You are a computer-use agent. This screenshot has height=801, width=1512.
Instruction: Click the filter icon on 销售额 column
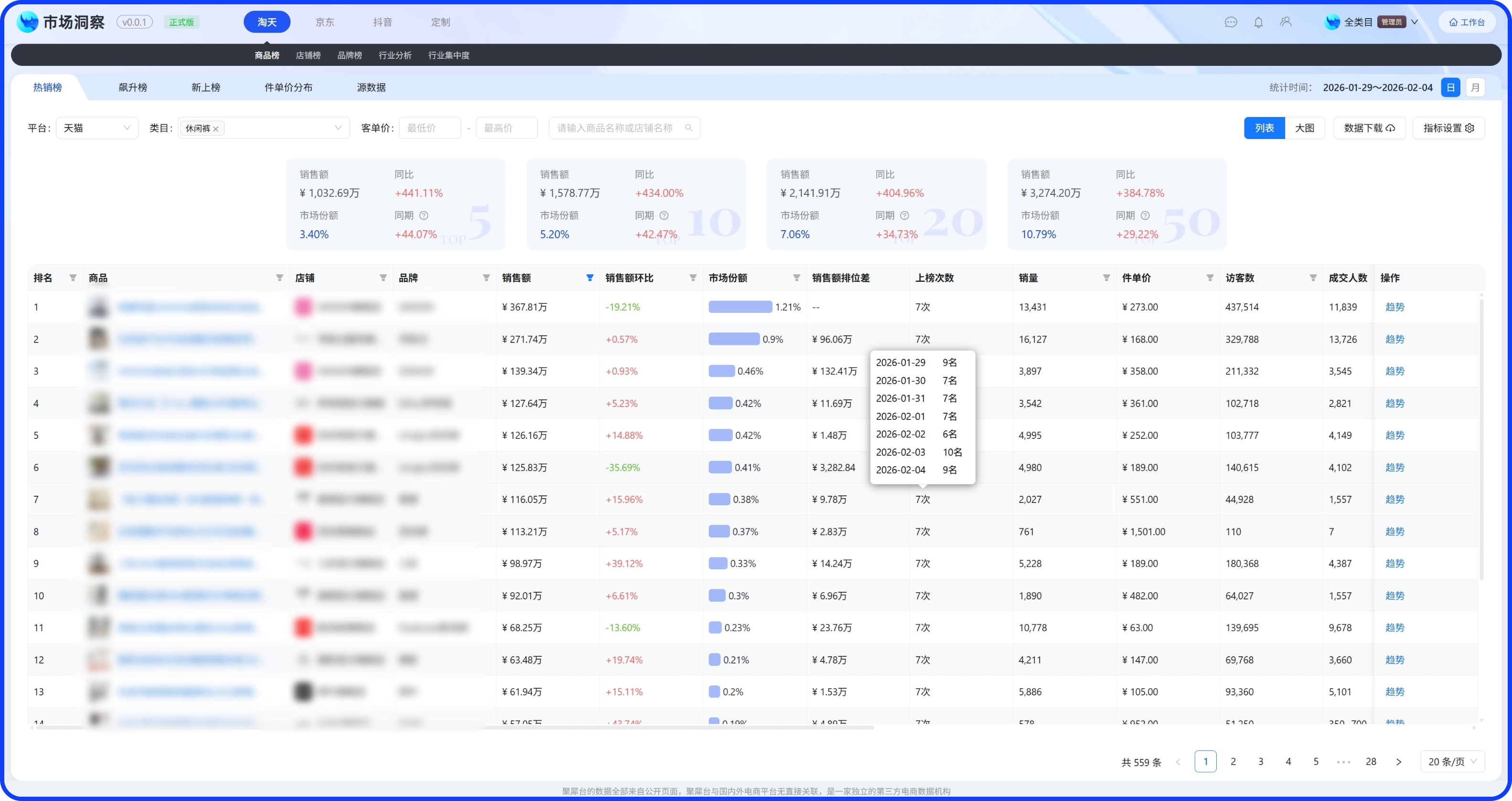[x=590, y=278]
